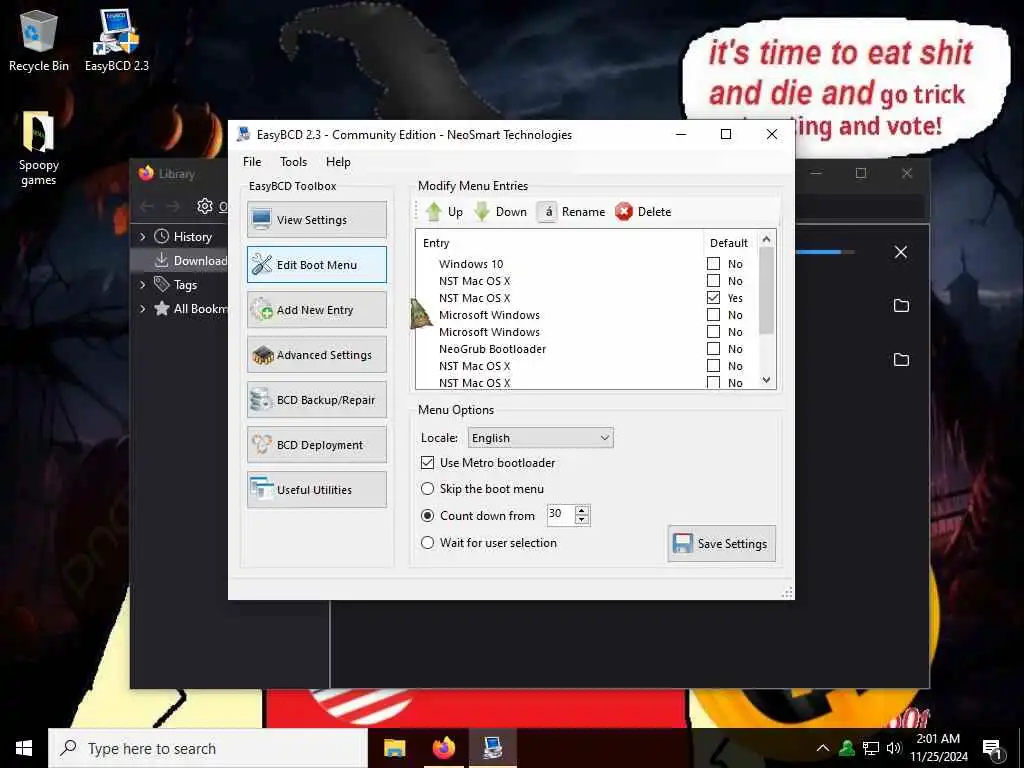This screenshot has height=768, width=1024.
Task: Select Windows 10 entry in list
Action: pyautogui.click(x=471, y=264)
